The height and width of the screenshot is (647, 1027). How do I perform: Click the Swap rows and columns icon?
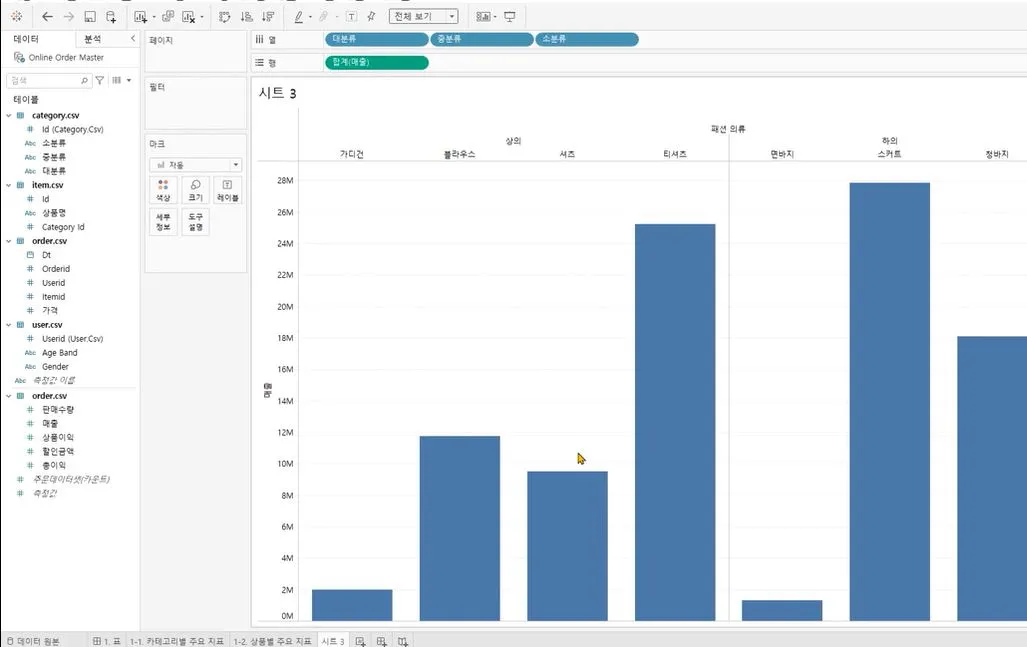click(x=224, y=16)
